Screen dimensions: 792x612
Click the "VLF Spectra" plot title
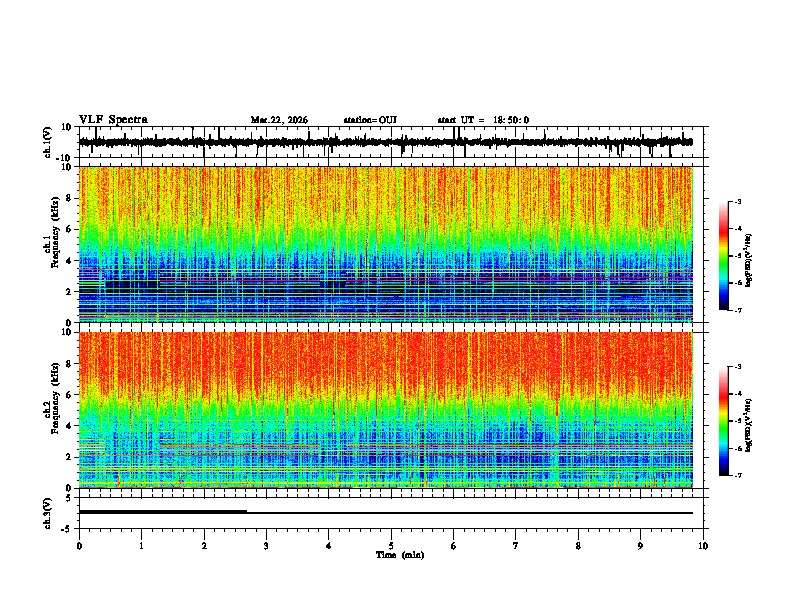[113, 120]
